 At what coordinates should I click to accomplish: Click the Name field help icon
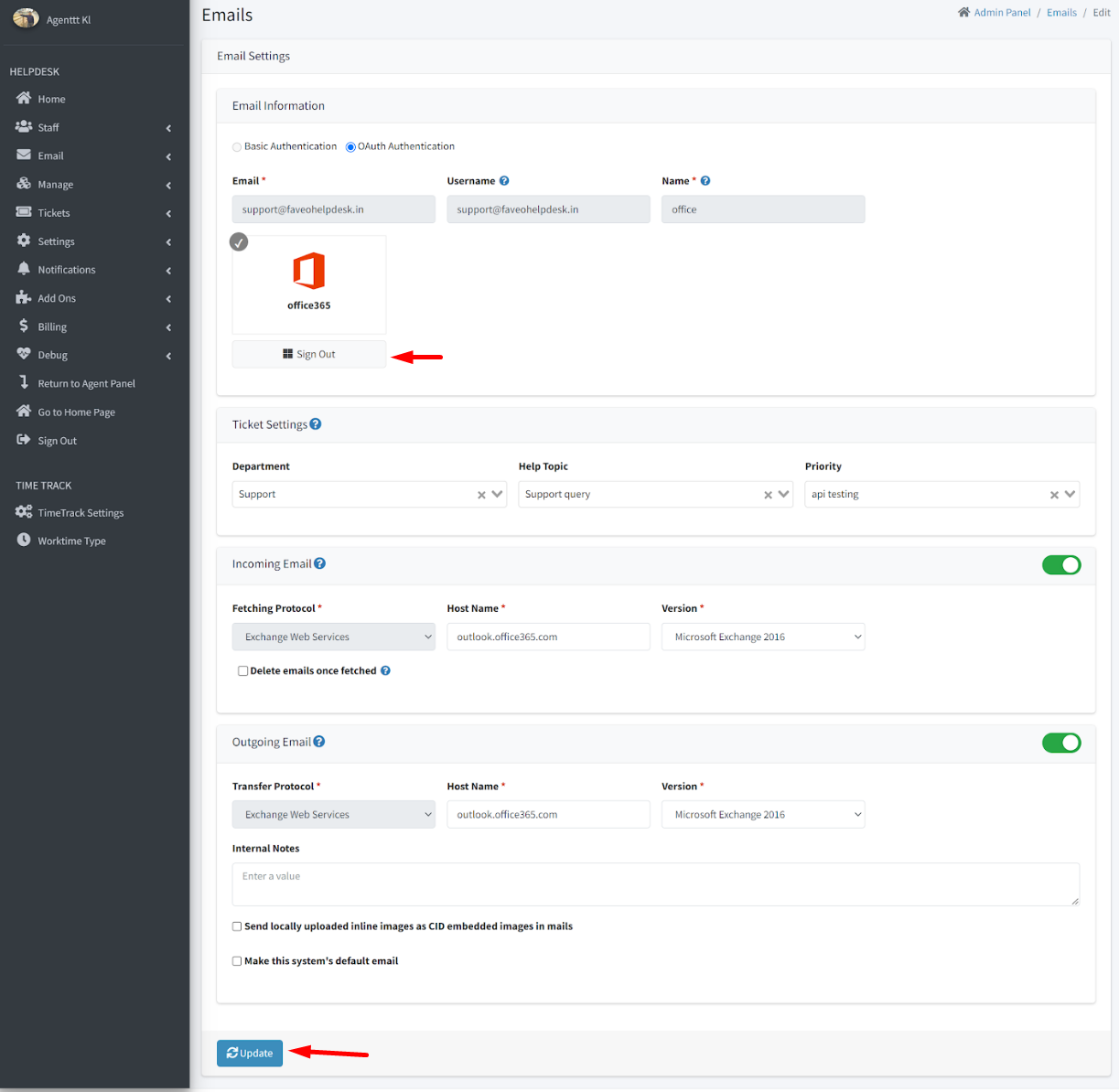705,181
